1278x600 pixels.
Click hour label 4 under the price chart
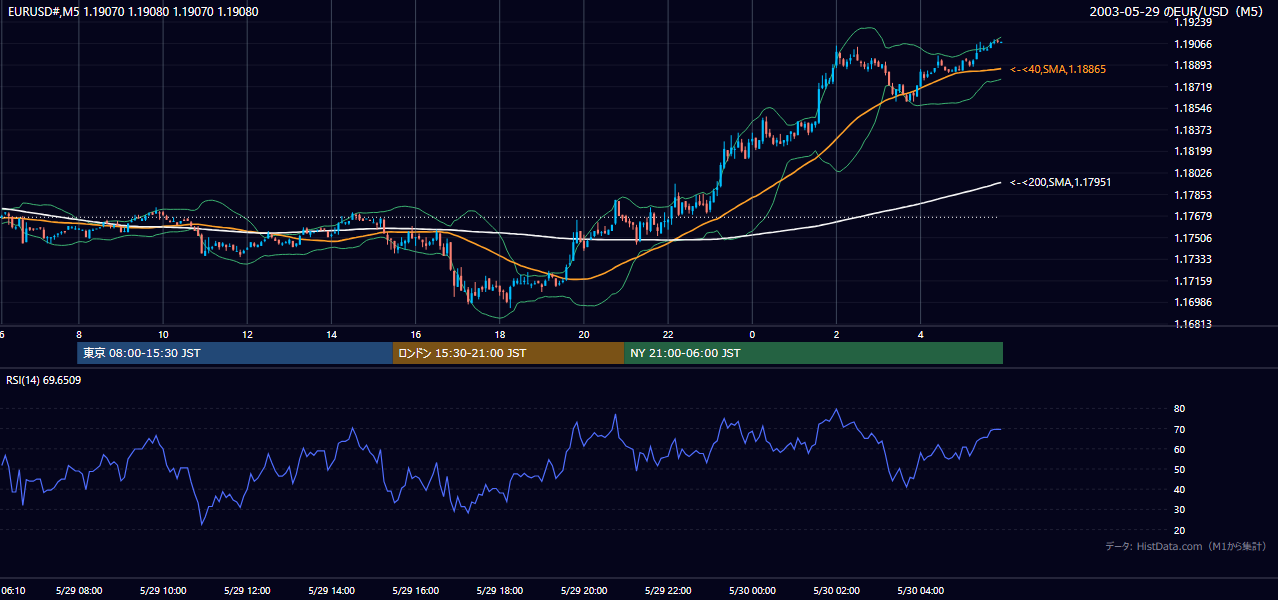tap(921, 335)
